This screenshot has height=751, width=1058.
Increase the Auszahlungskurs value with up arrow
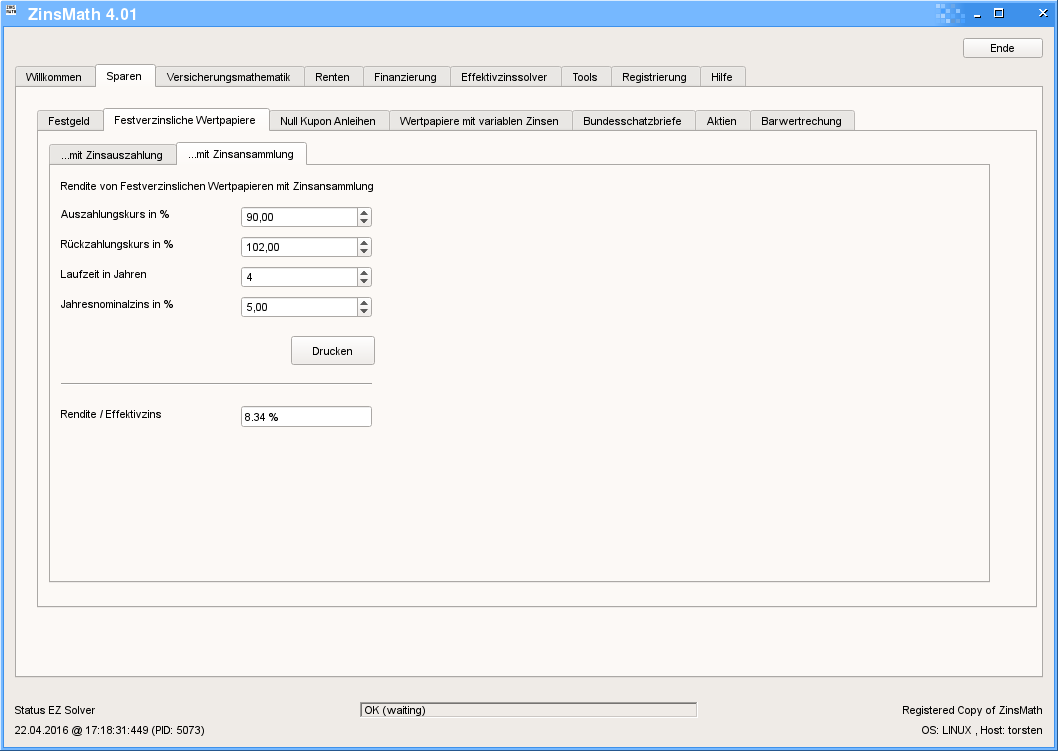364,213
